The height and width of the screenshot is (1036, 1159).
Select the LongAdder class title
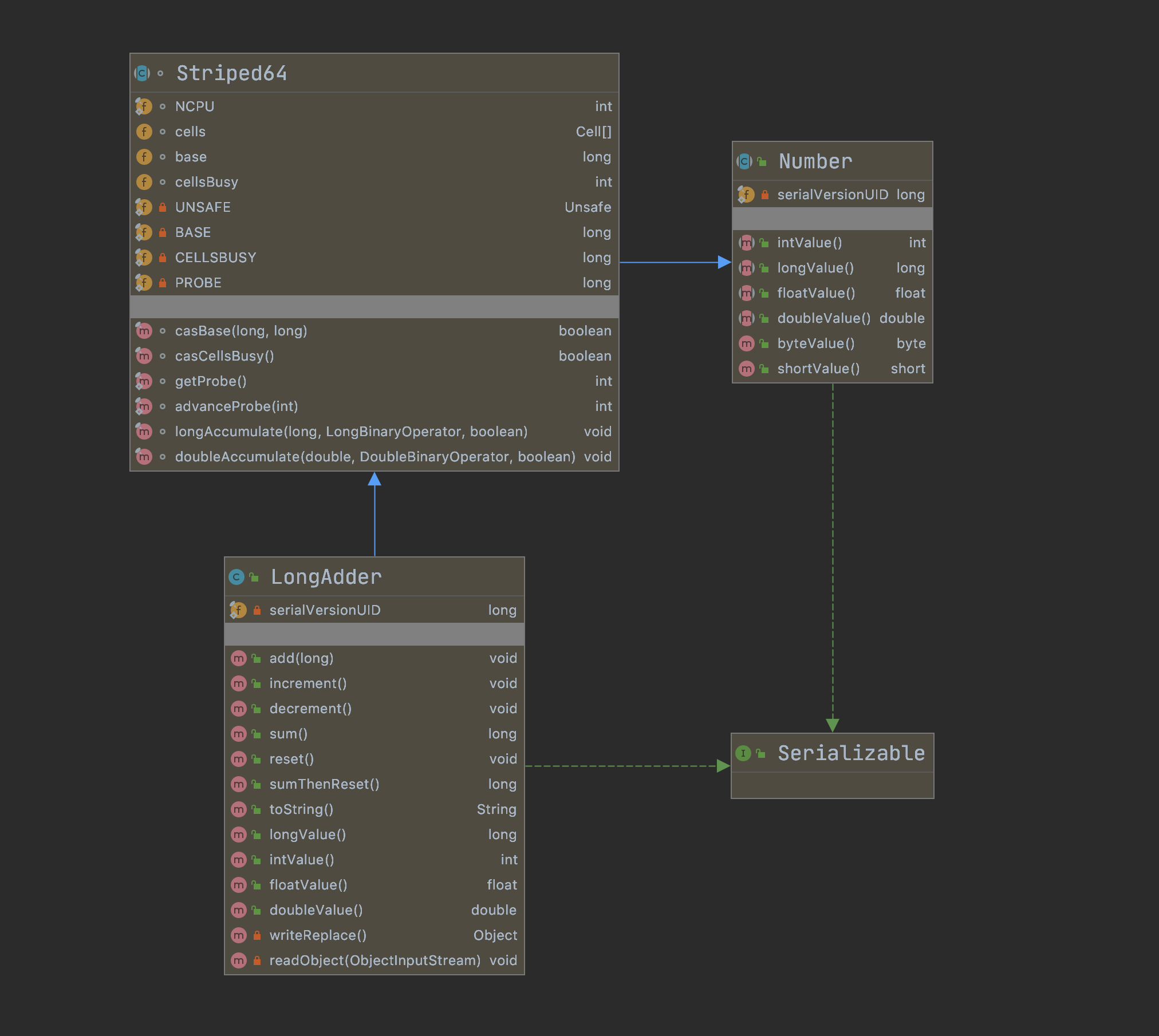(326, 577)
